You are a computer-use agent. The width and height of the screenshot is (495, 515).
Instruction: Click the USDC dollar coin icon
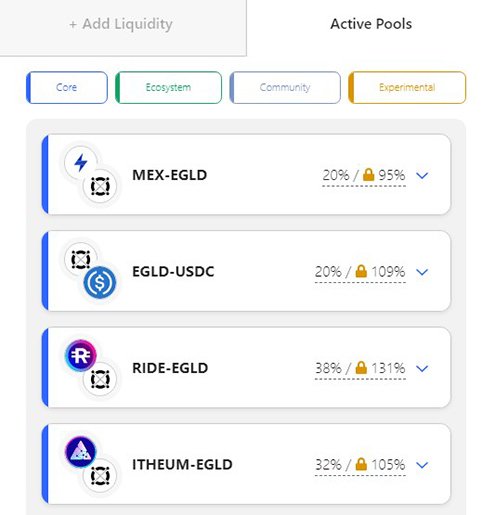pos(100,282)
